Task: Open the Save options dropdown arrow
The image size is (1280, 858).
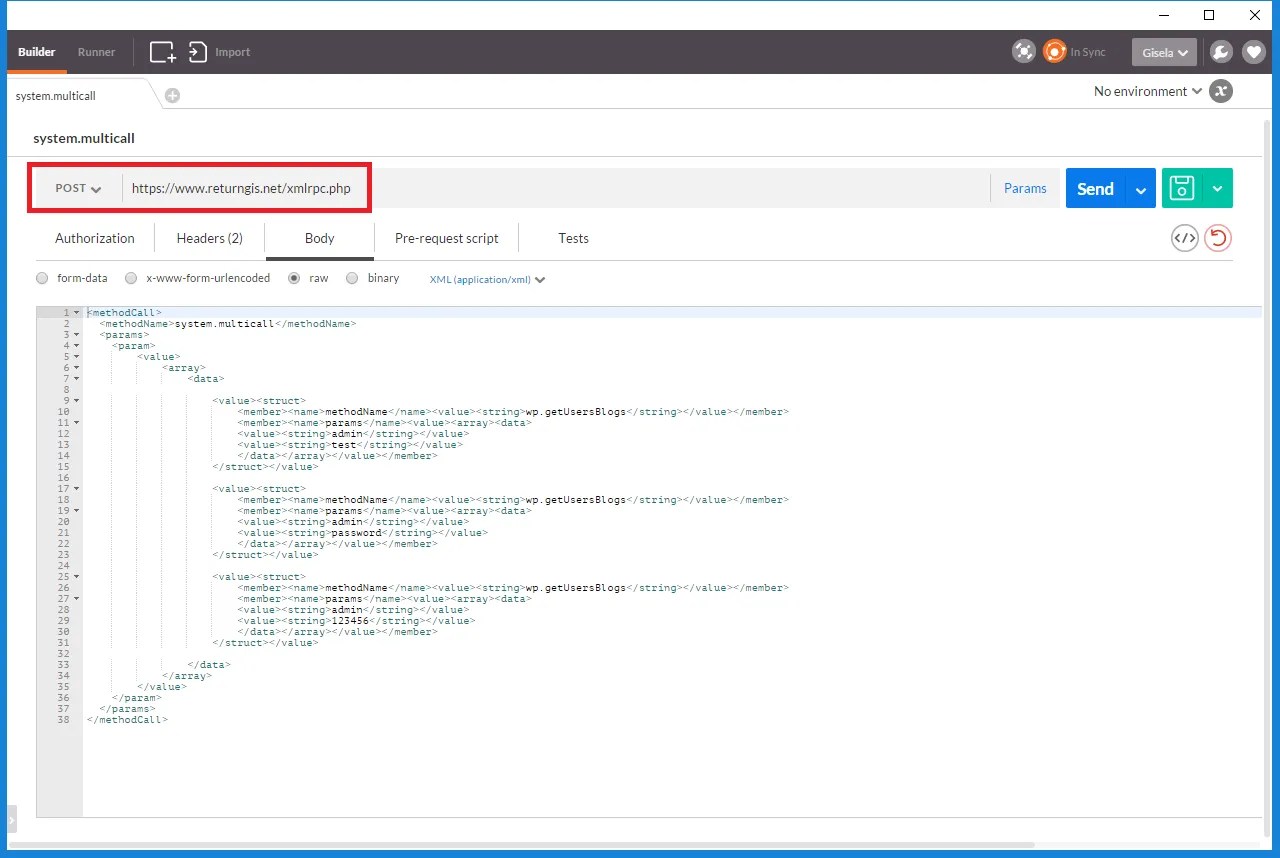Action: tap(1217, 188)
